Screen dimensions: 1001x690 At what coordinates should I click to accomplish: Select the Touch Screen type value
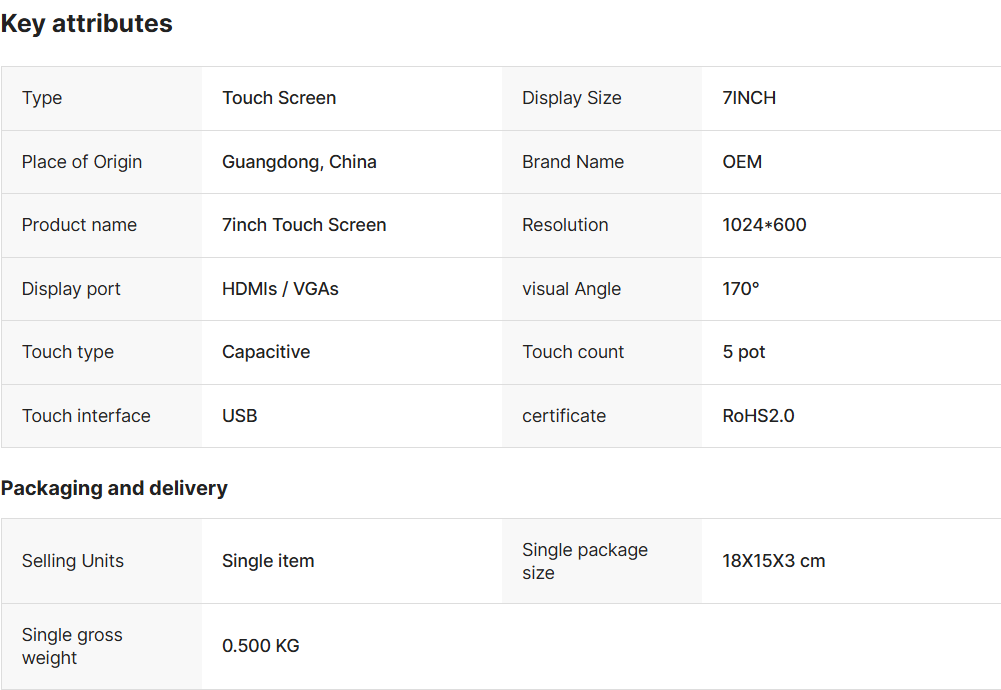point(279,98)
